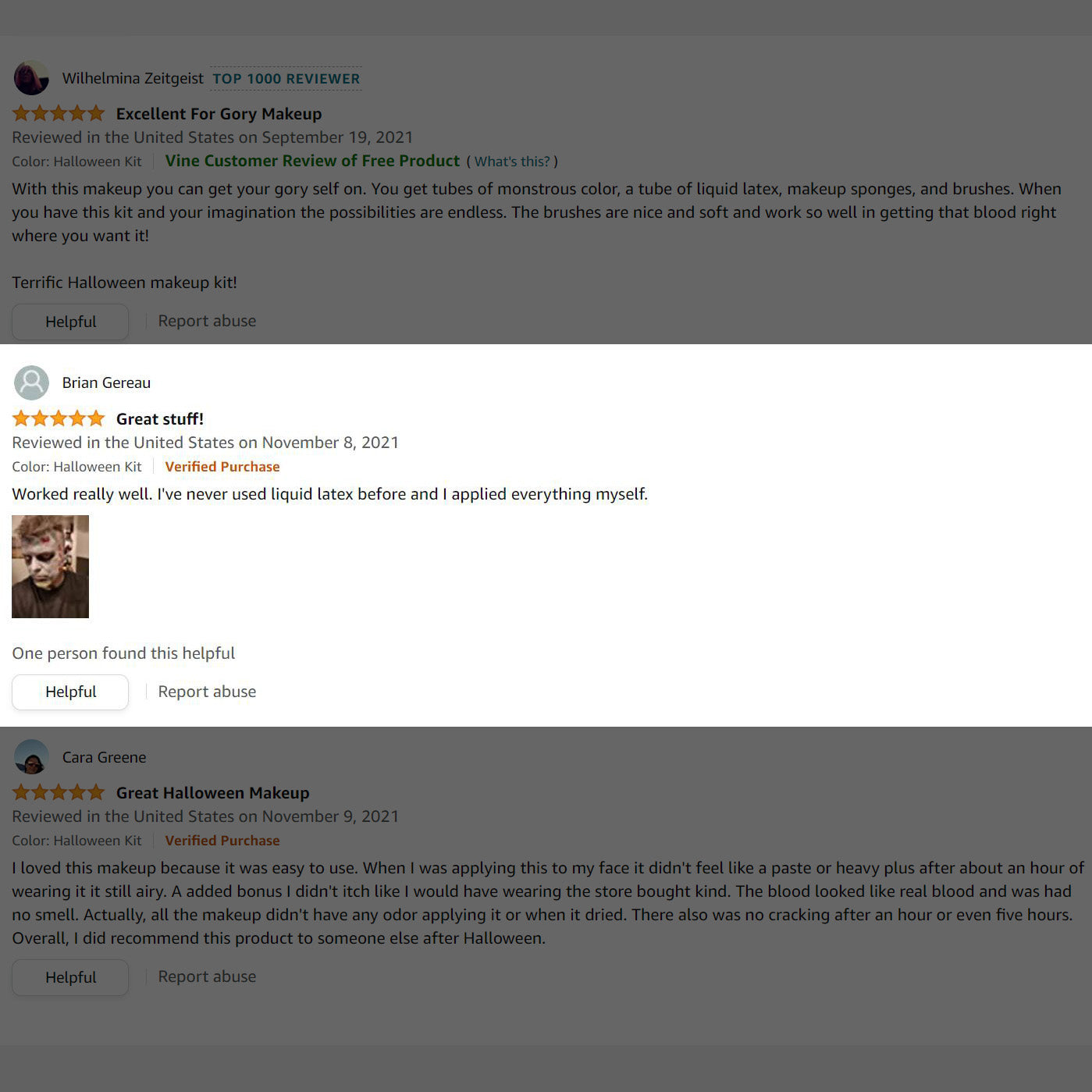The image size is (1092, 1092).
Task: Open the 'What's this?' Vine link
Action: (512, 162)
